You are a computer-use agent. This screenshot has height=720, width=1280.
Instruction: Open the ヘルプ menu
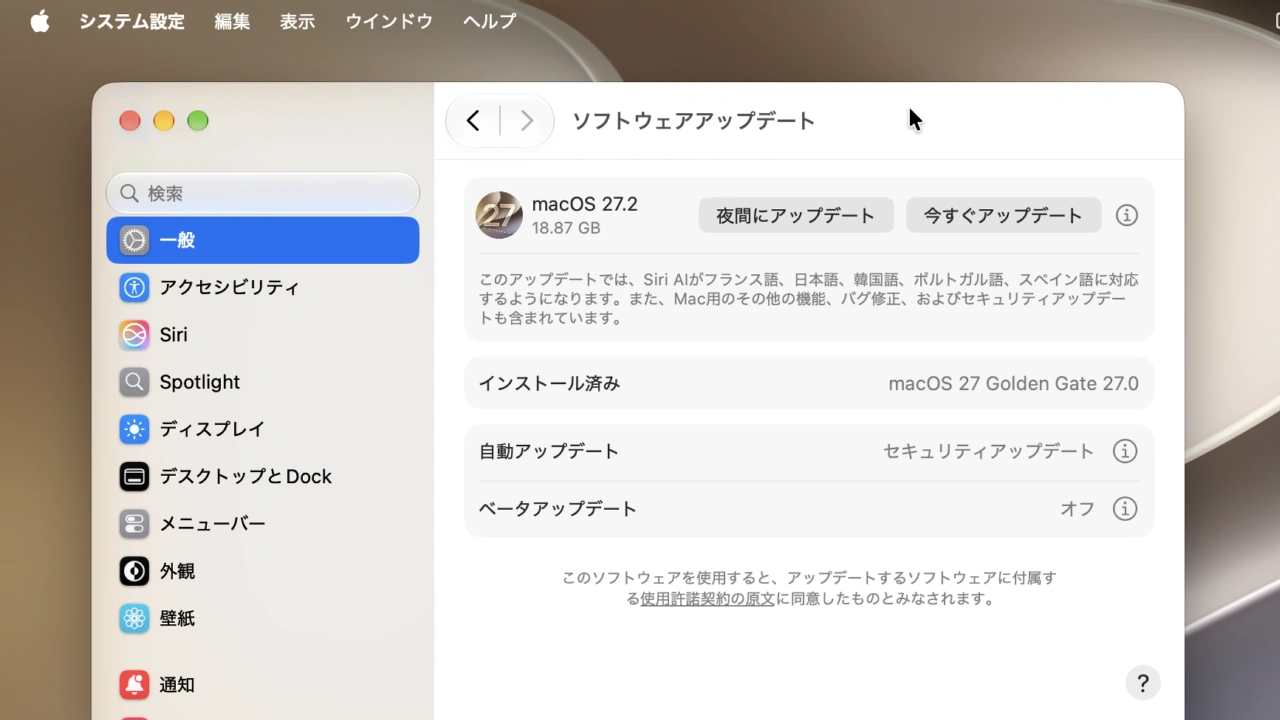click(x=490, y=21)
